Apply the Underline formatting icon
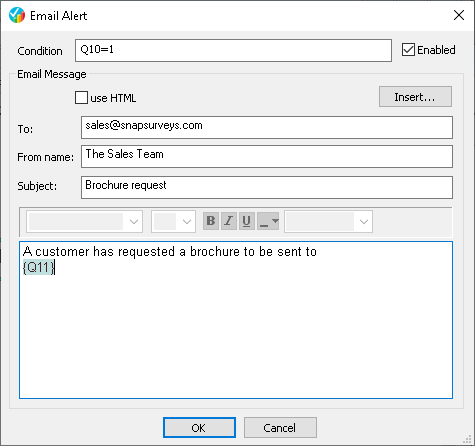 [247, 221]
